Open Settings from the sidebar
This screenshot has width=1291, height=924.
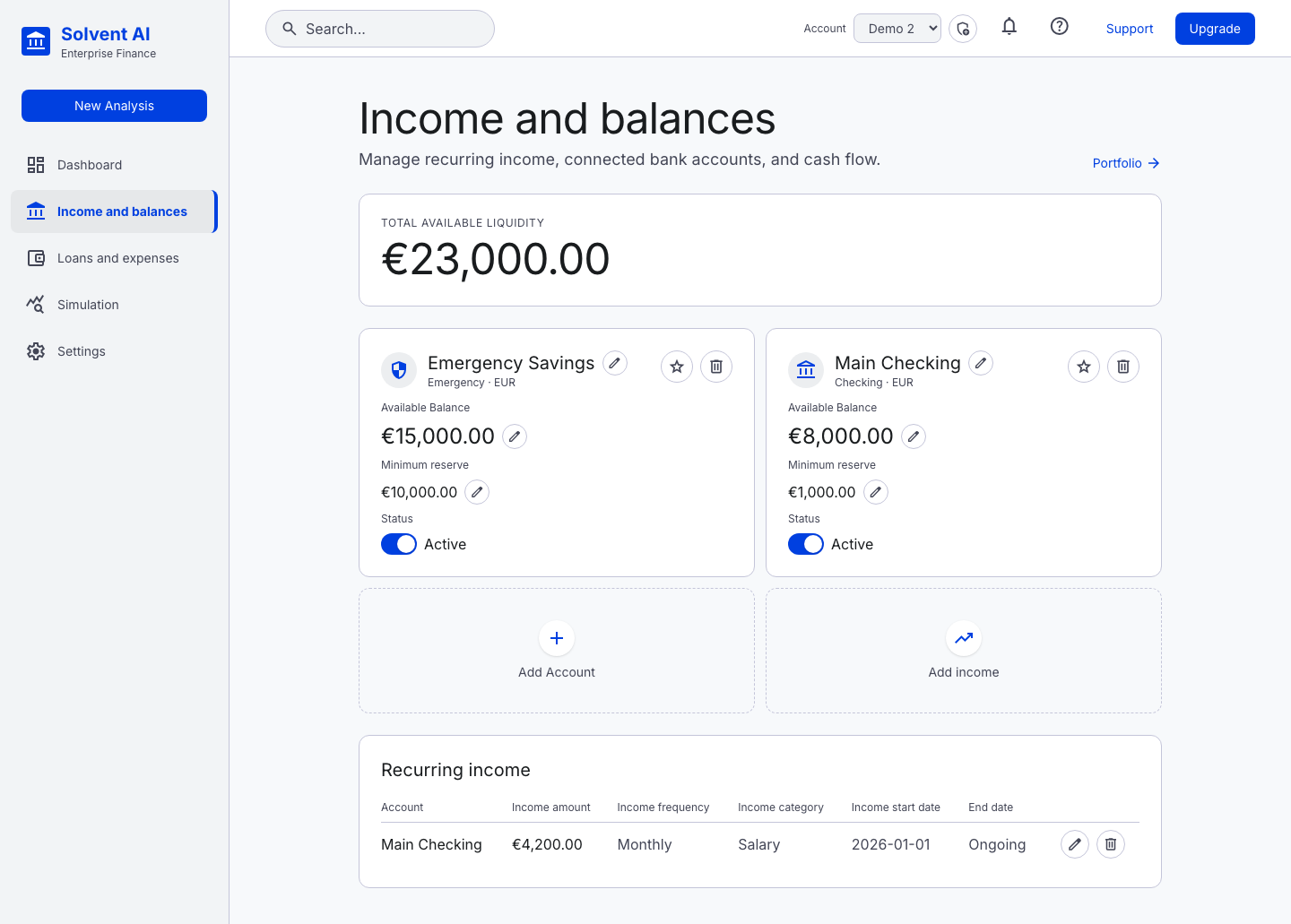114,351
